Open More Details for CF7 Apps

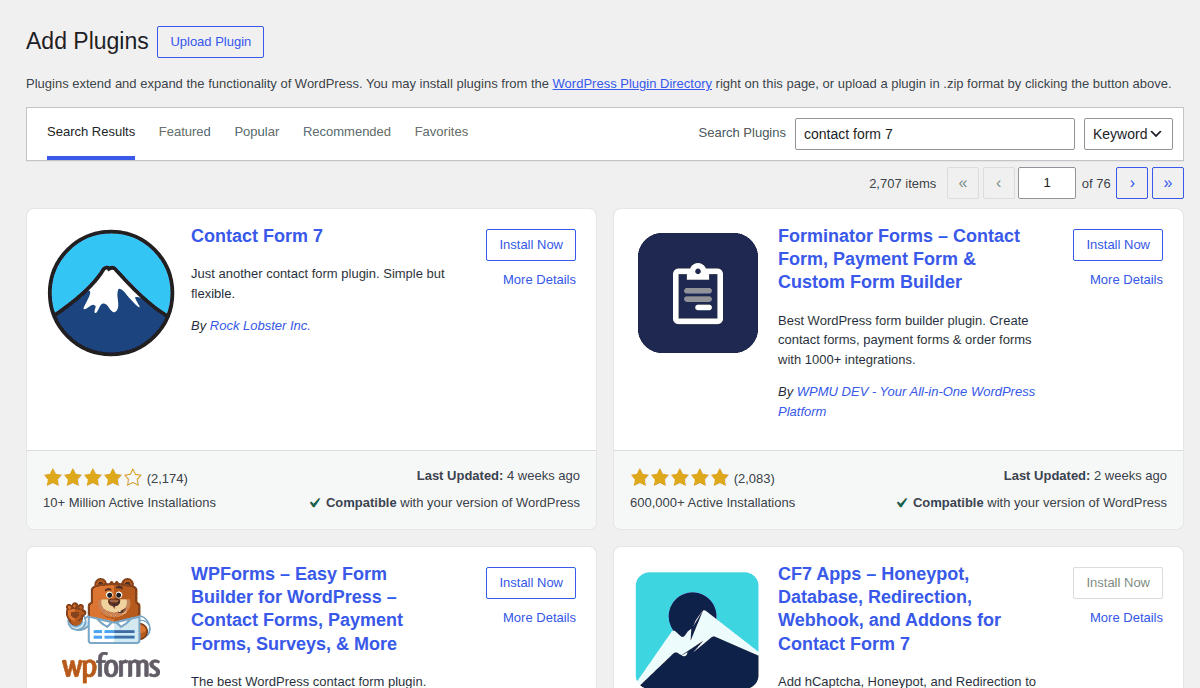(1126, 618)
